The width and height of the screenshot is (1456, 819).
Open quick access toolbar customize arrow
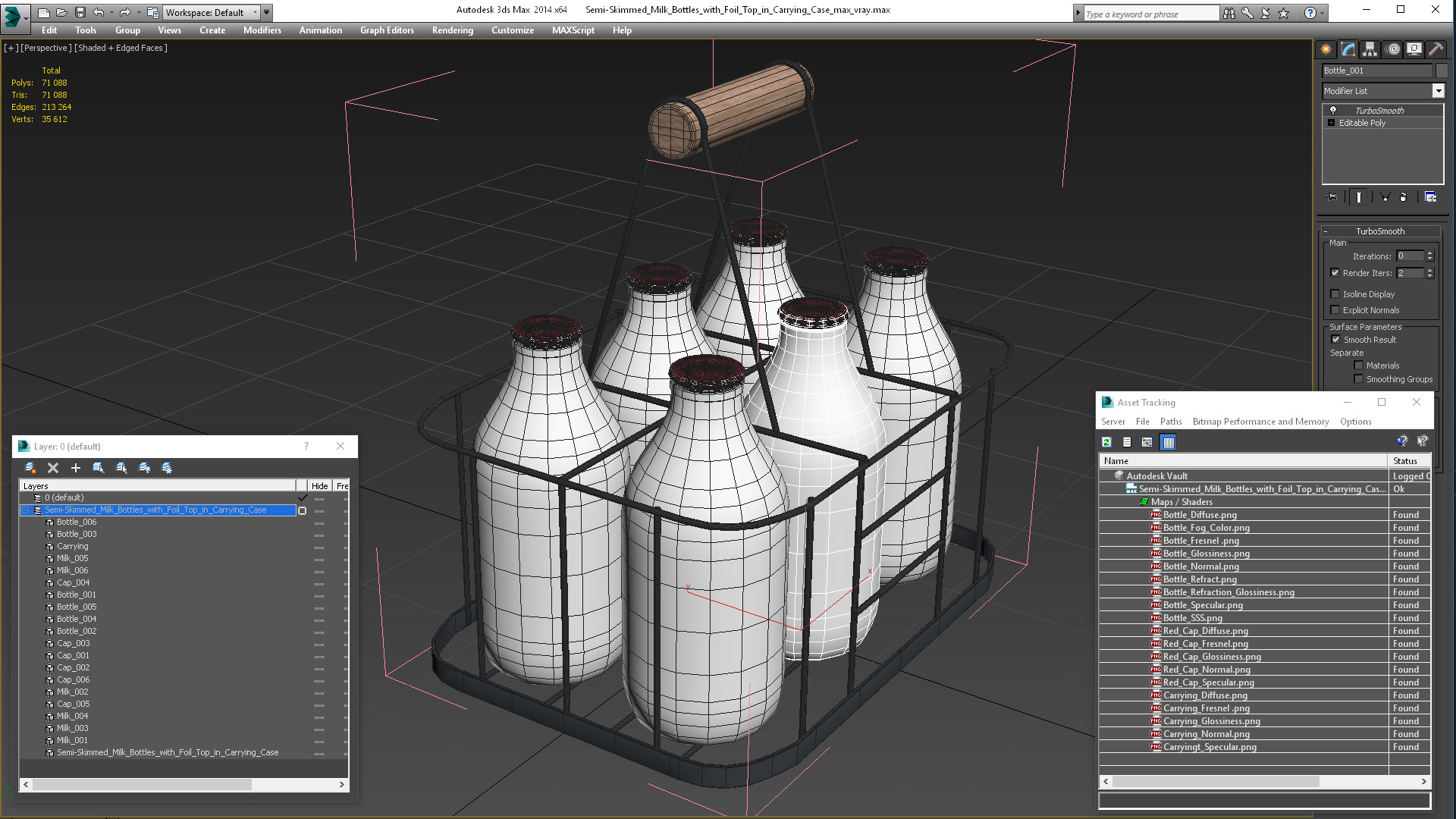(x=266, y=12)
